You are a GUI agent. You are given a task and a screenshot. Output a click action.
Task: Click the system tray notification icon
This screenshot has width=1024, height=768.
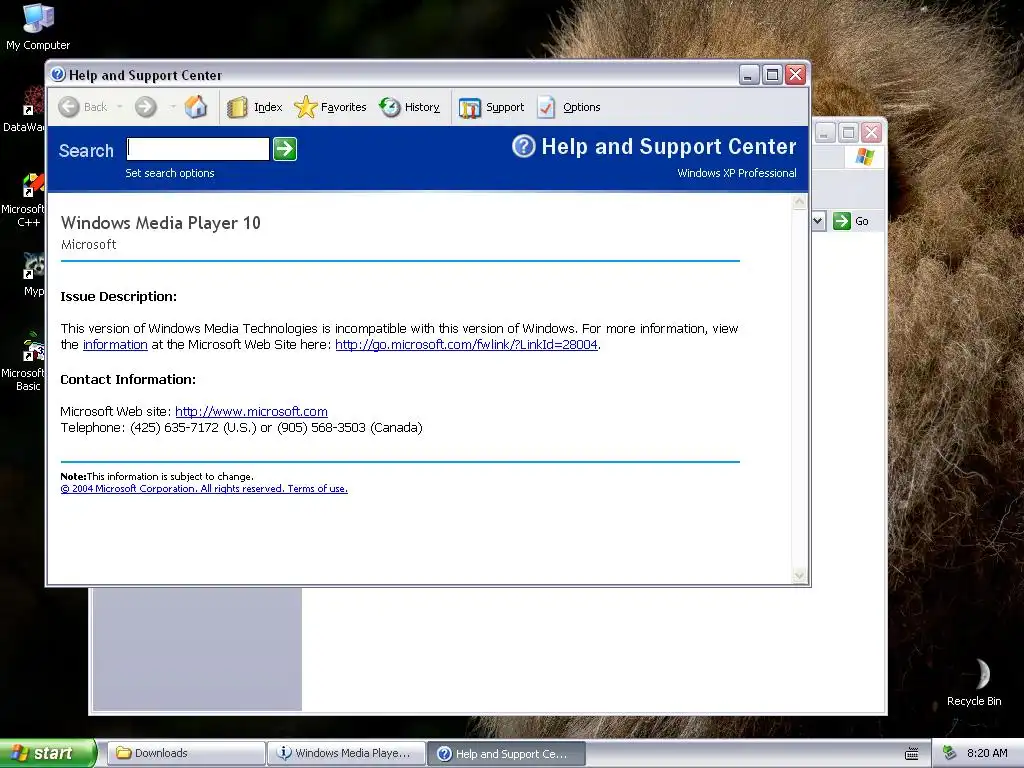pyautogui.click(x=949, y=753)
